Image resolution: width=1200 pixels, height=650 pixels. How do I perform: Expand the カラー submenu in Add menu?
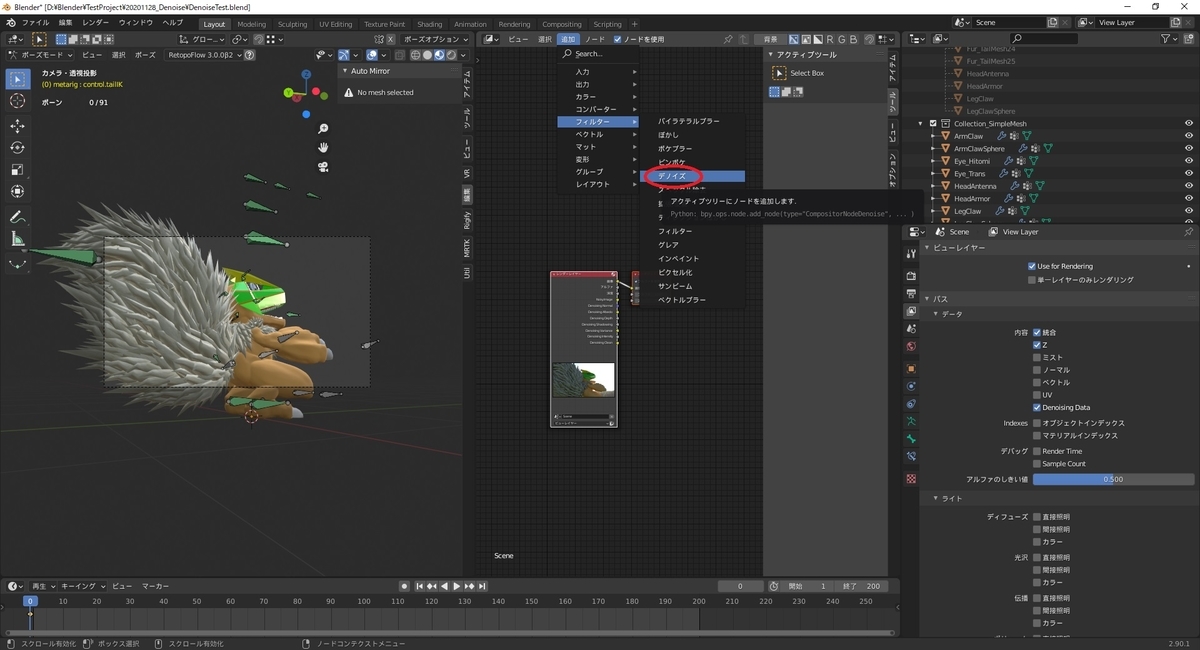tap(599, 97)
